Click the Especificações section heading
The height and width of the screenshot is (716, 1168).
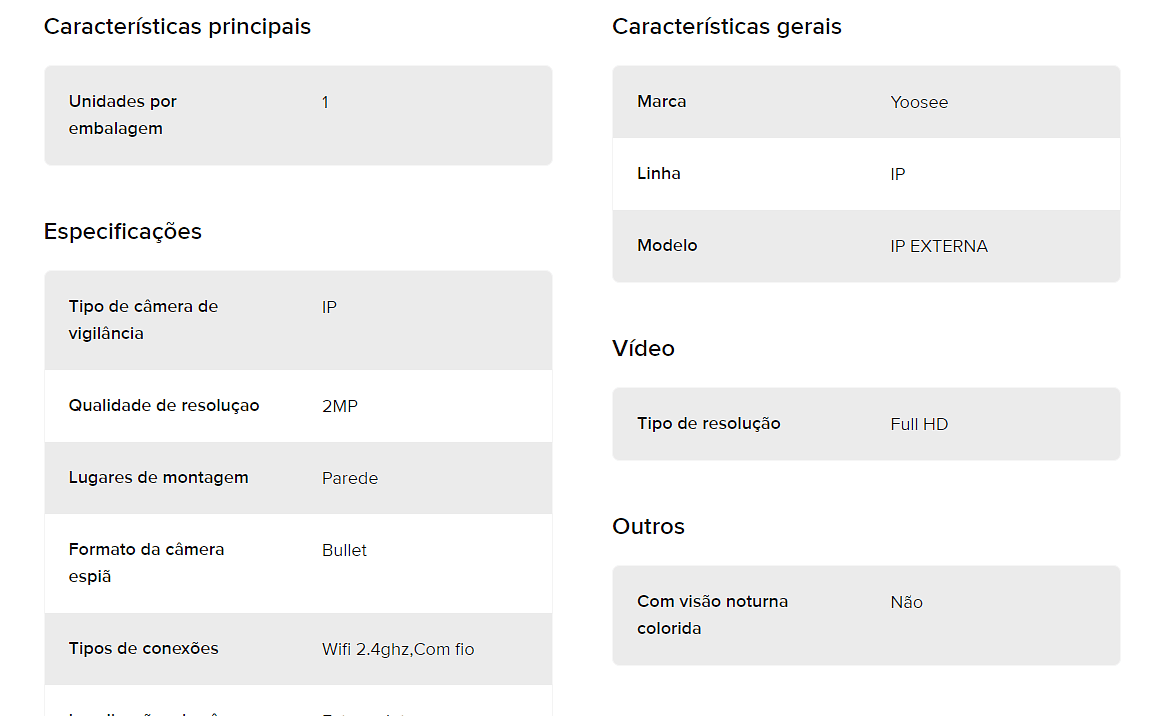tap(123, 232)
